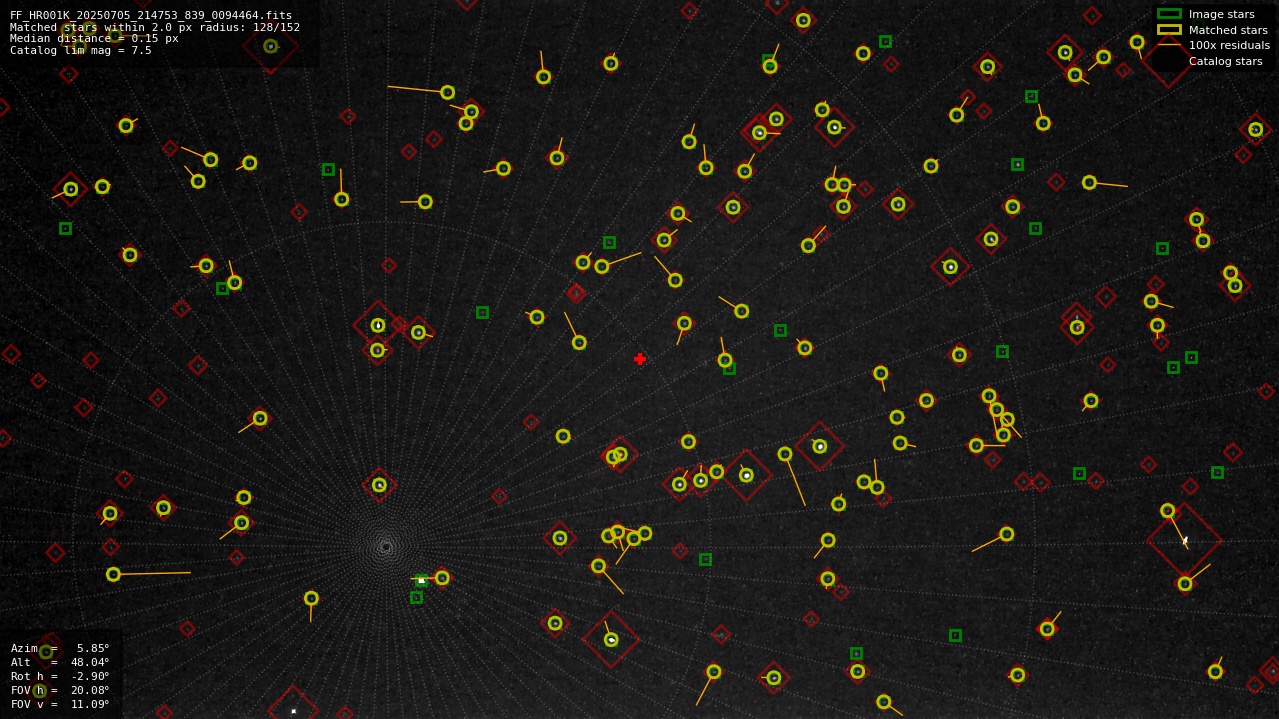1279x719 pixels.
Task: Click the 'Image stars' legend label
Action: [1221, 14]
